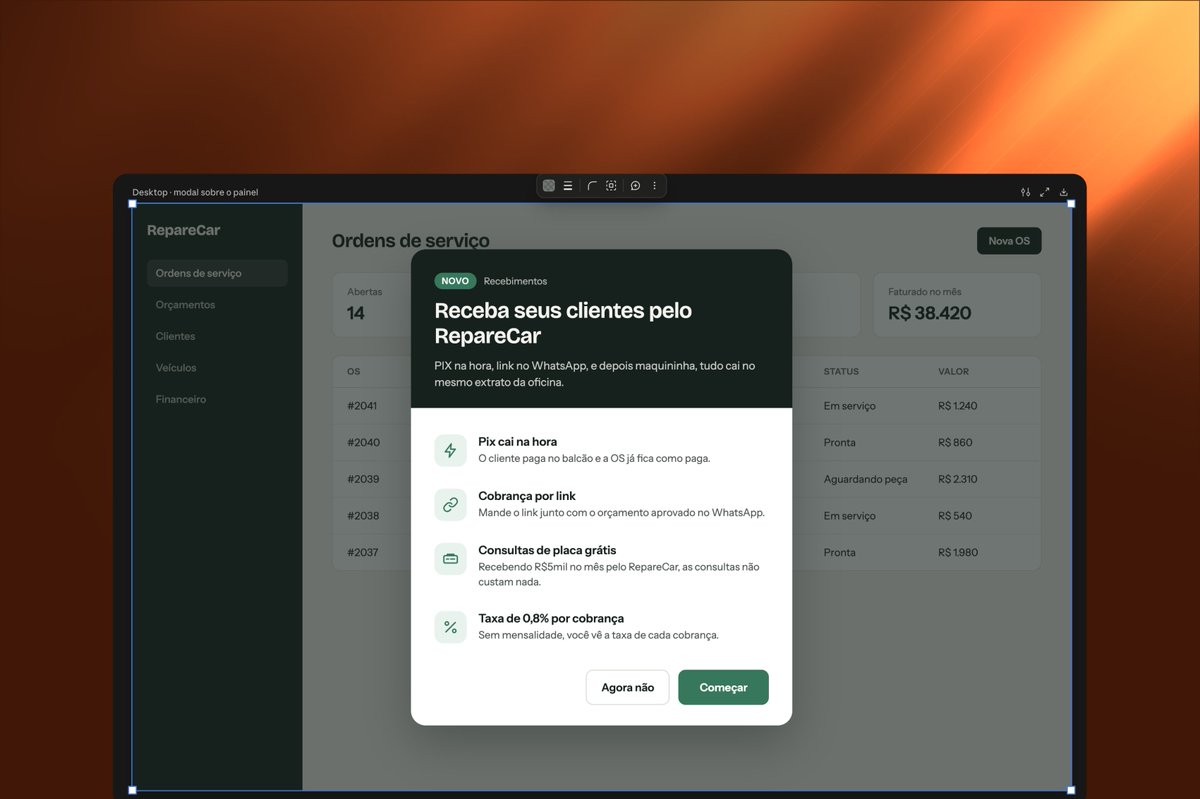This screenshot has height=799, width=1200.
Task: Open Orçamentos in the sidebar
Action: [x=185, y=305]
